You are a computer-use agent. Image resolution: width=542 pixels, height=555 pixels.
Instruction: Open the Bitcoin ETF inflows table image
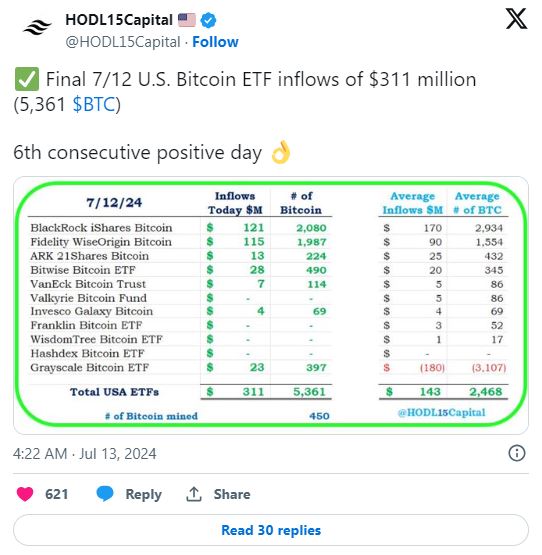click(x=271, y=305)
